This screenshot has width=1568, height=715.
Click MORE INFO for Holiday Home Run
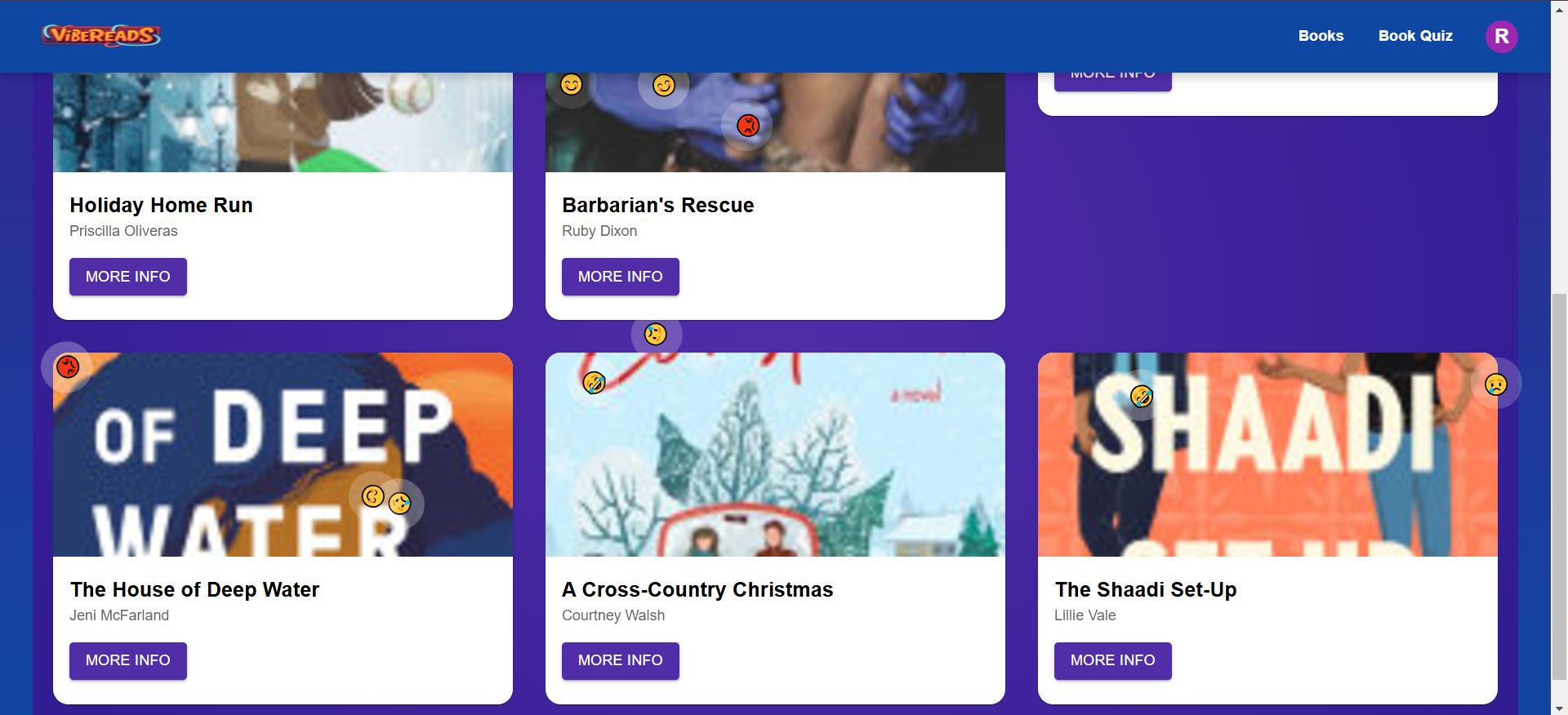click(128, 277)
